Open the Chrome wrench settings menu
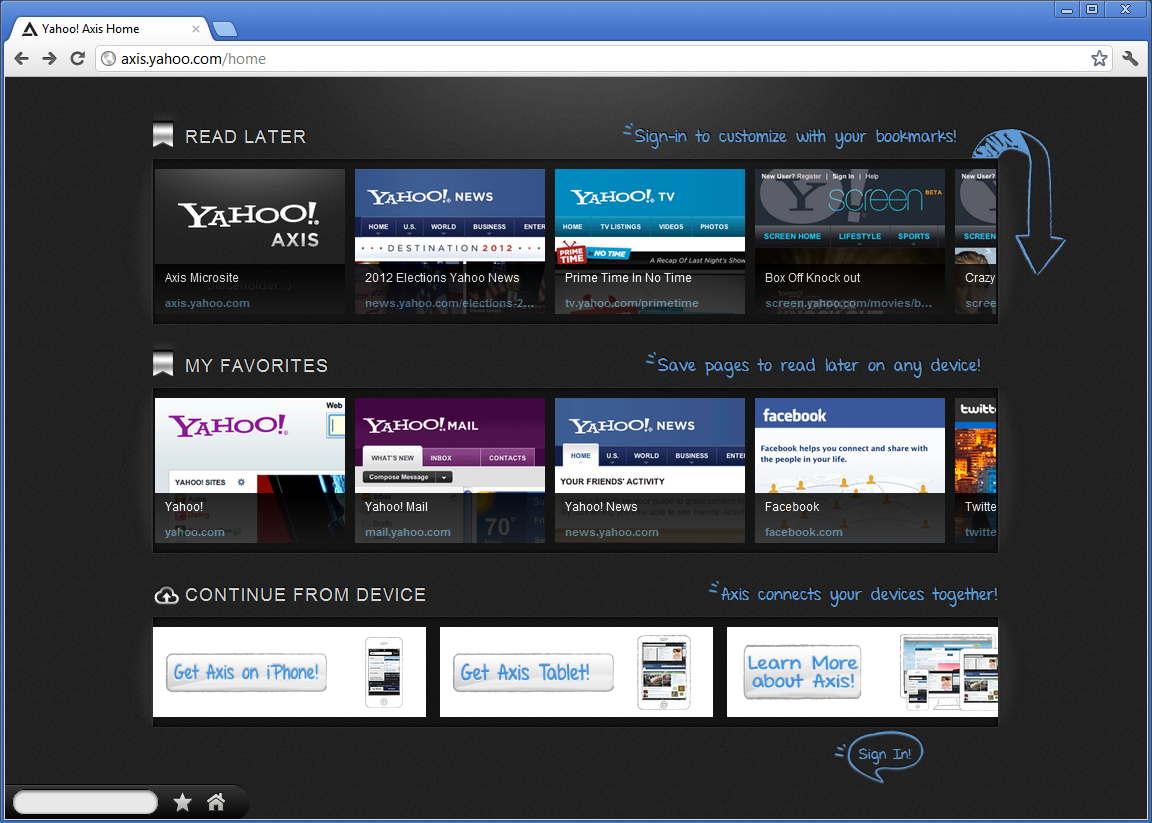This screenshot has width=1152, height=823. [x=1130, y=59]
